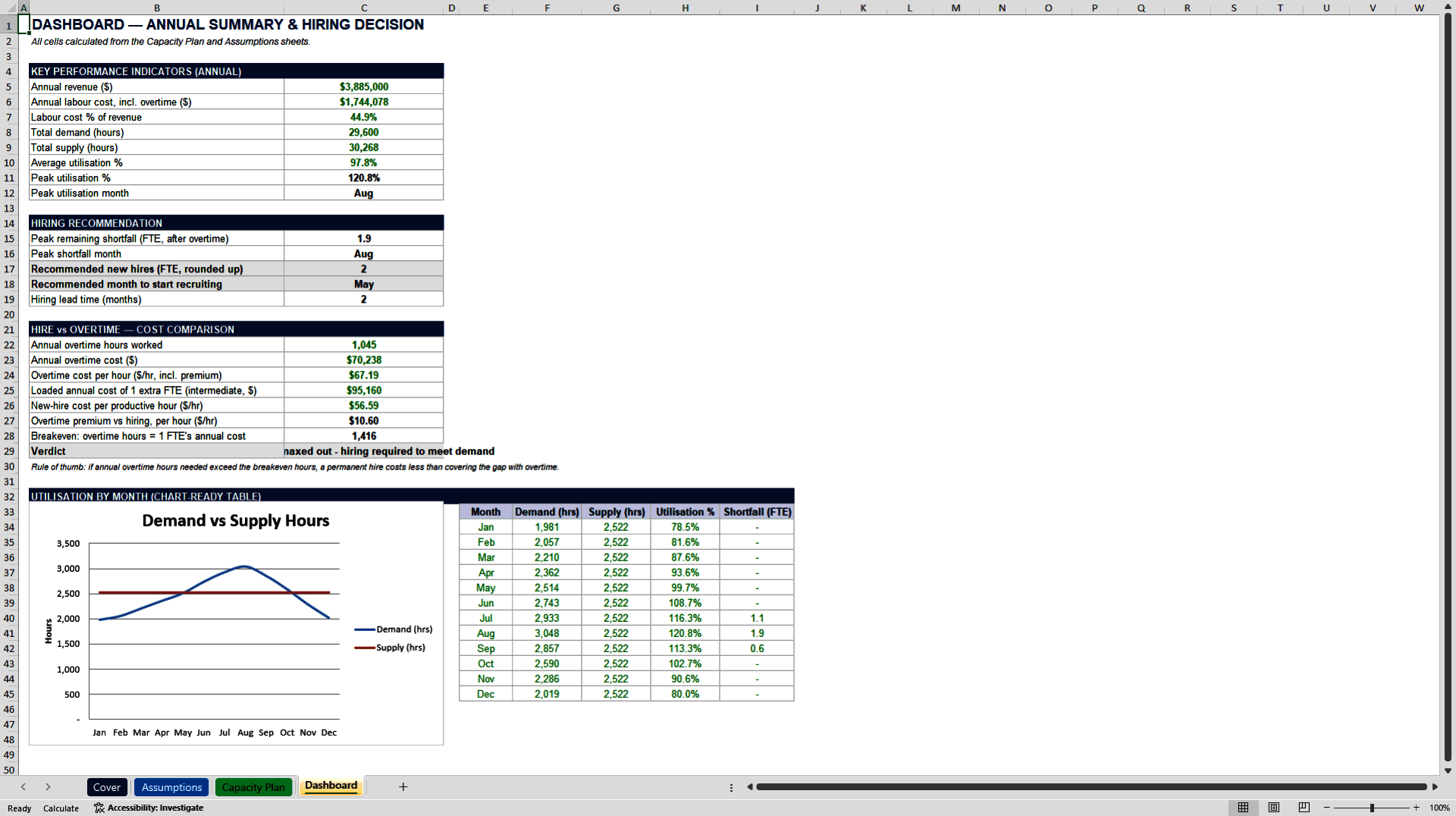
Task: Select HIRING RECOMMENDATION section header
Action: tap(237, 223)
